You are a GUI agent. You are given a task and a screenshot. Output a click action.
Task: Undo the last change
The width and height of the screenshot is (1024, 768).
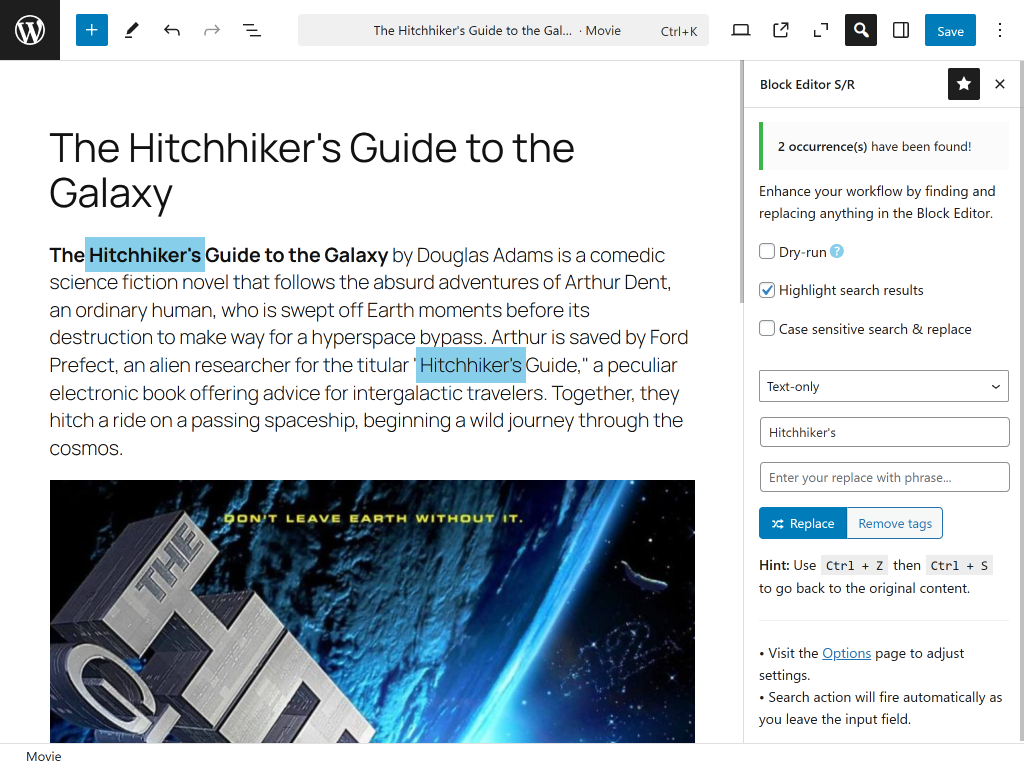coord(172,30)
